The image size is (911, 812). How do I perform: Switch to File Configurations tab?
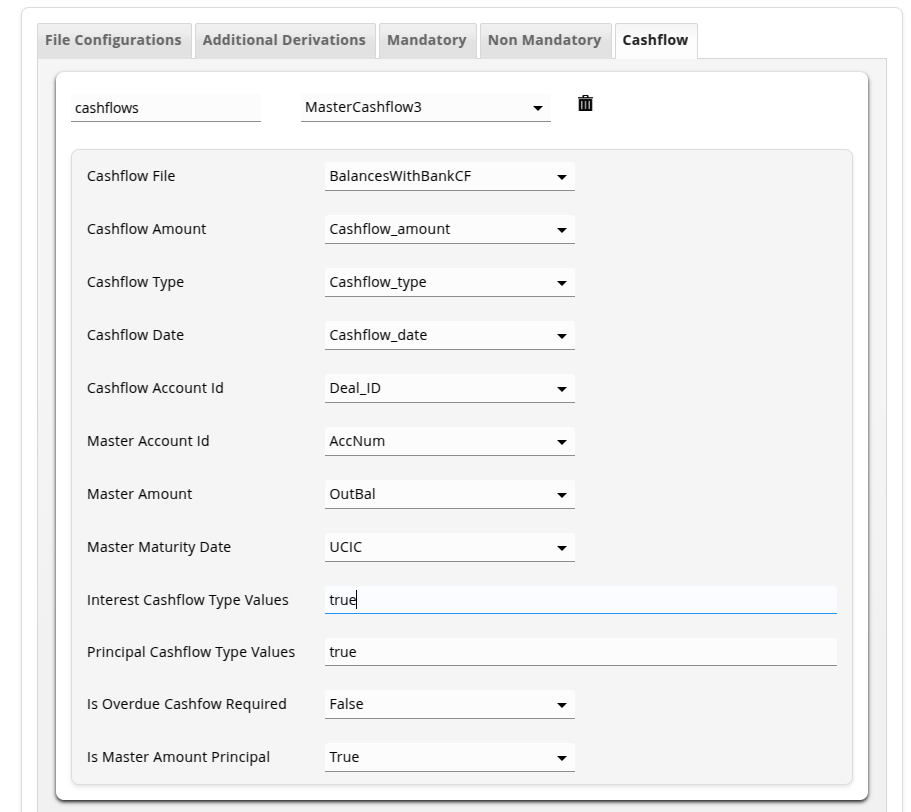114,40
